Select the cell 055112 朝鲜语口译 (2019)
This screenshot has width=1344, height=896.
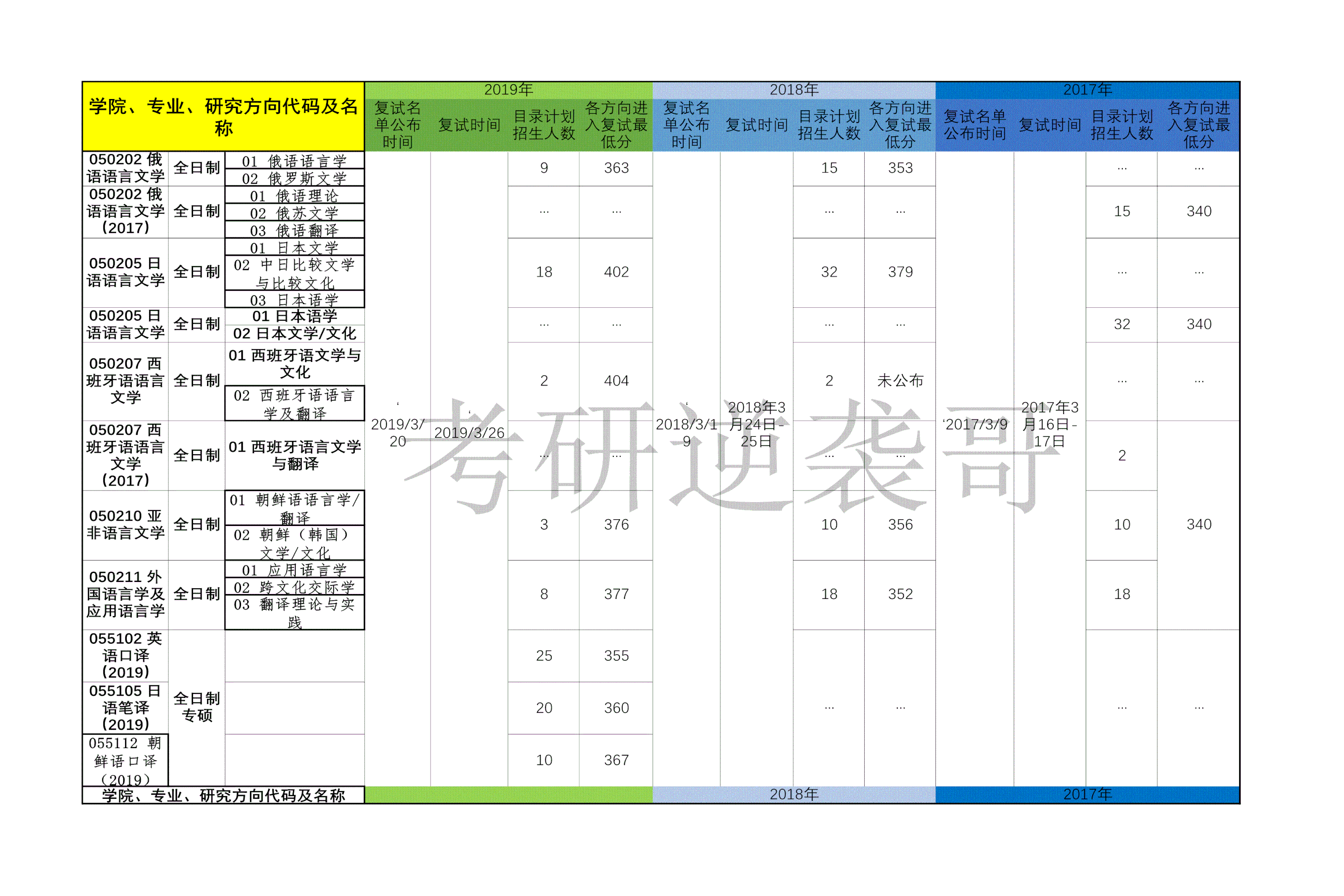pyautogui.click(x=126, y=761)
